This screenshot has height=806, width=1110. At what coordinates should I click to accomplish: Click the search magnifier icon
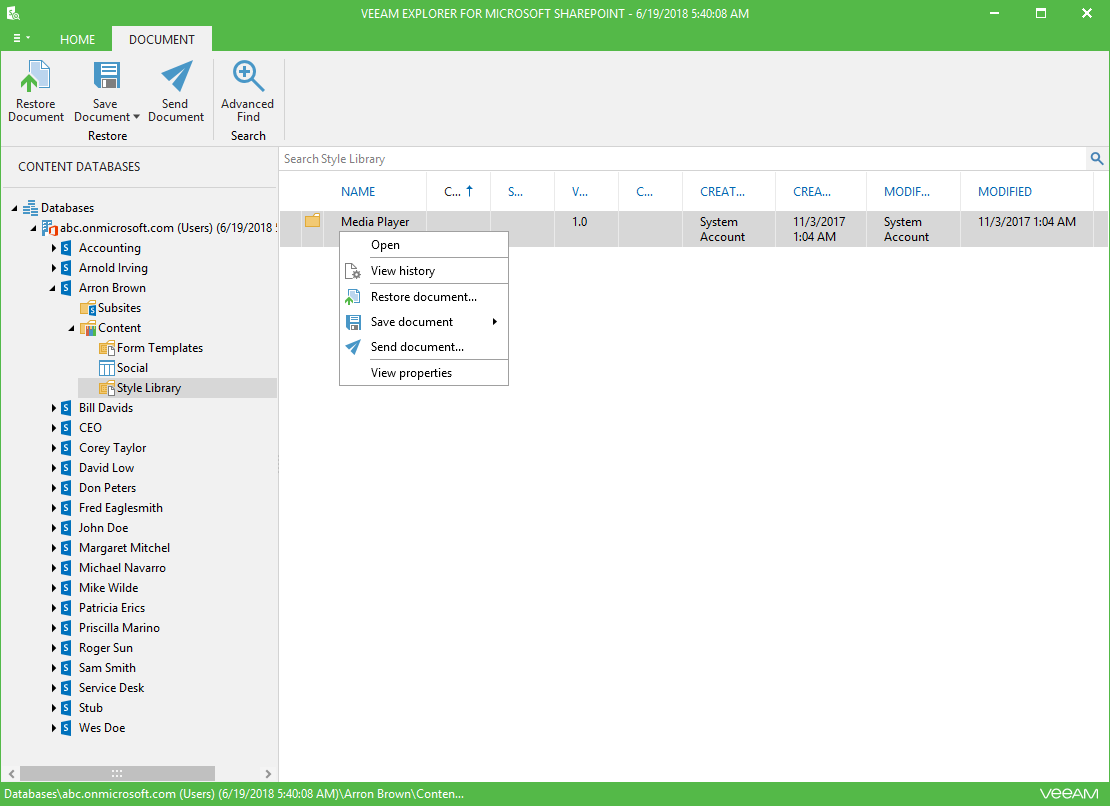(x=1097, y=159)
